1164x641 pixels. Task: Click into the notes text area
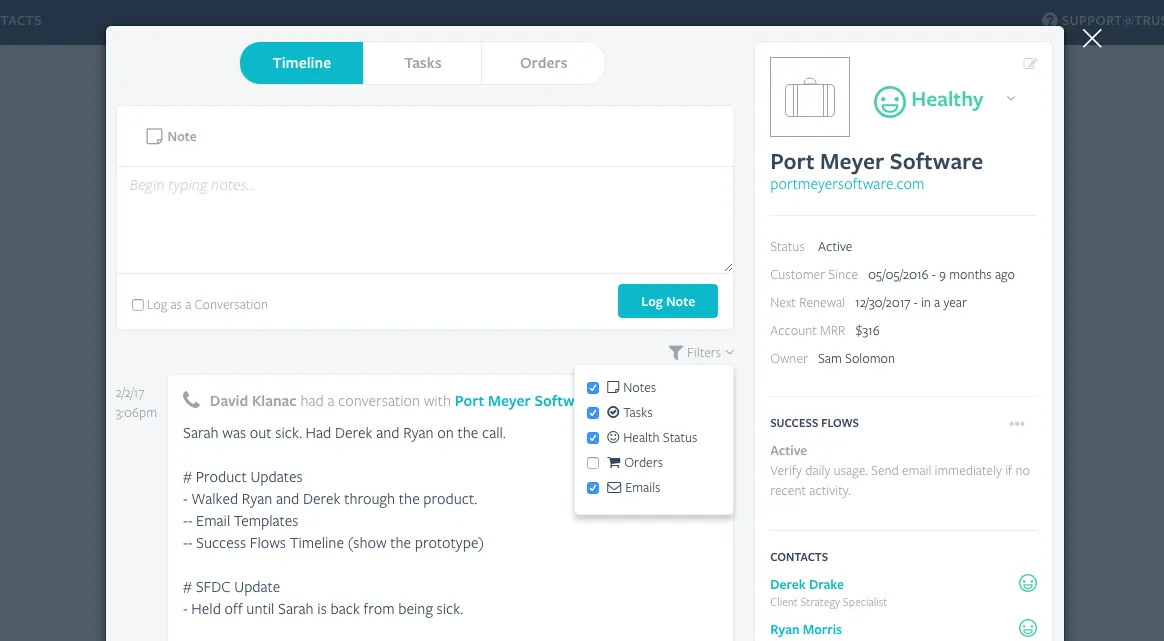tap(425, 220)
